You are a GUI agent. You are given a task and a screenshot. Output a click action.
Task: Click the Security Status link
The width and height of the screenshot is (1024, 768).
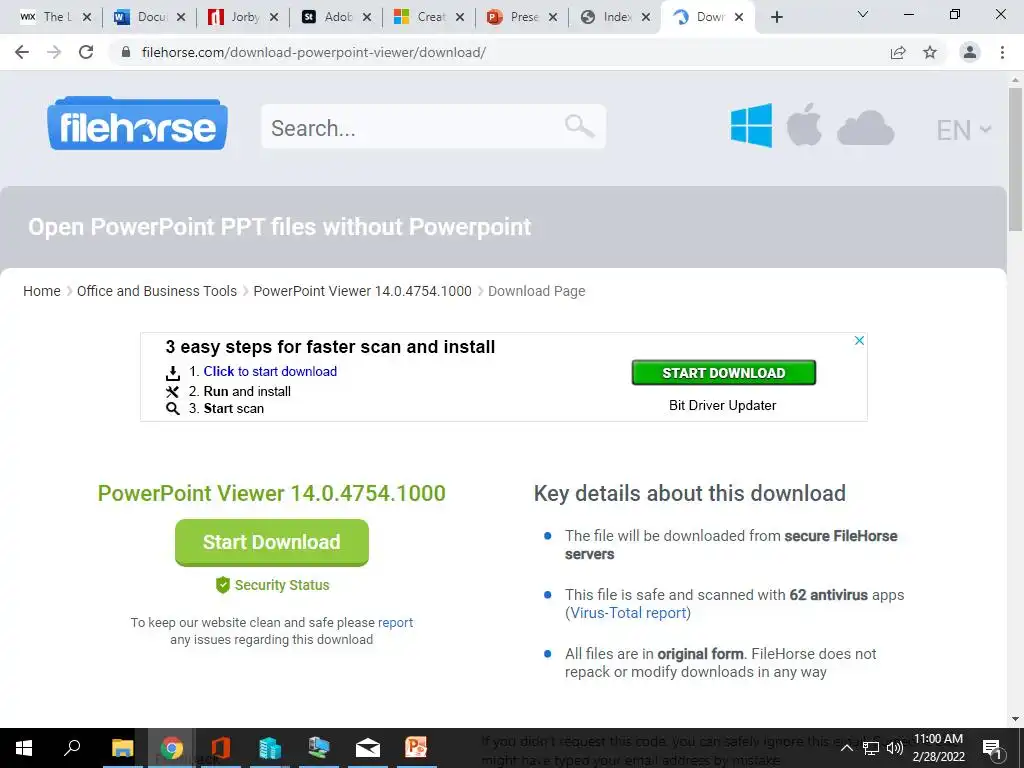(x=282, y=585)
